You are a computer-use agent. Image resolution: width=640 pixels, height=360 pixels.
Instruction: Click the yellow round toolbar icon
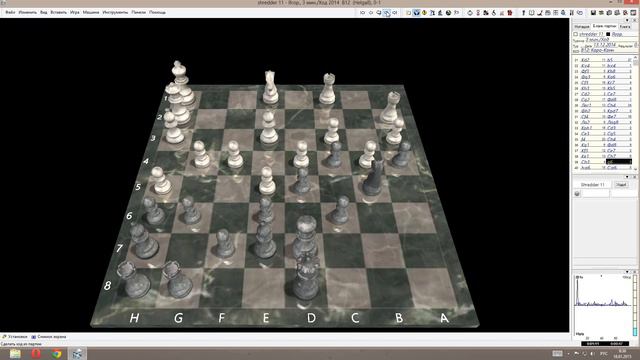(424, 13)
